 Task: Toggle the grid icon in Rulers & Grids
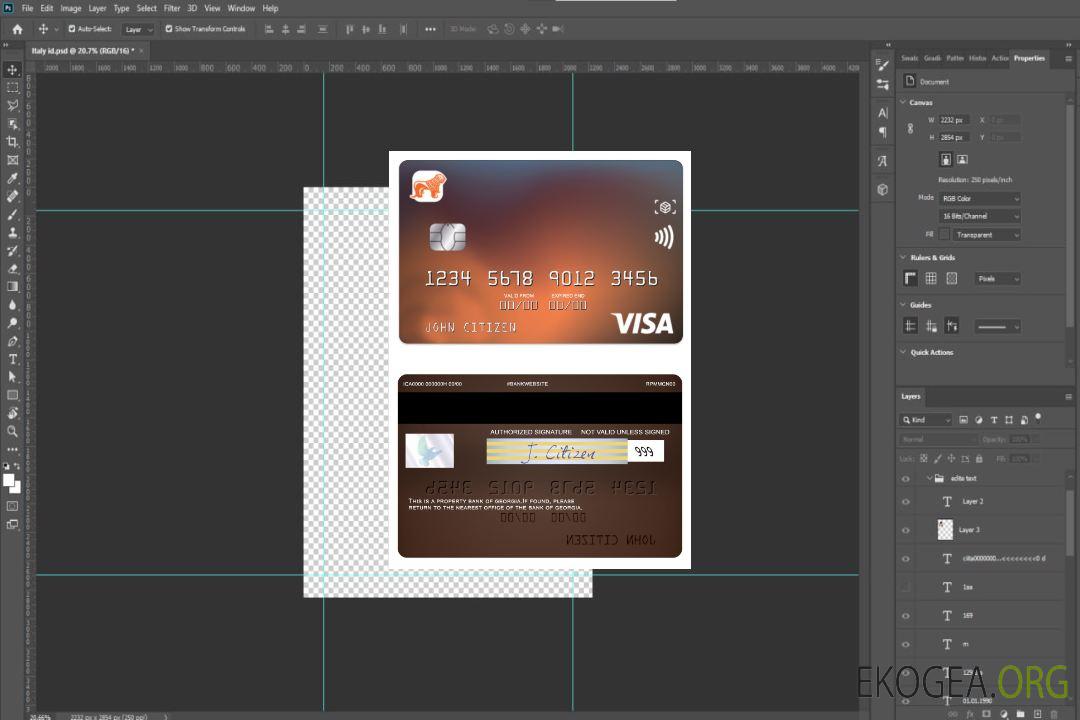[931, 278]
